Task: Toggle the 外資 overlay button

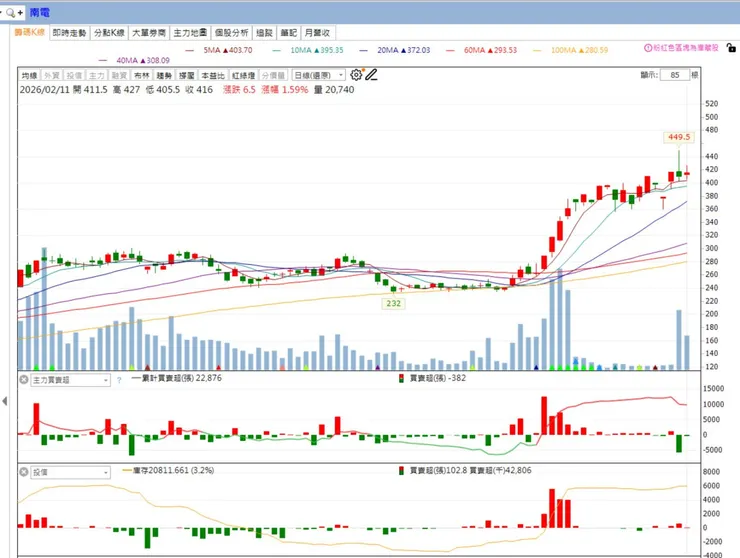Action: (51, 75)
